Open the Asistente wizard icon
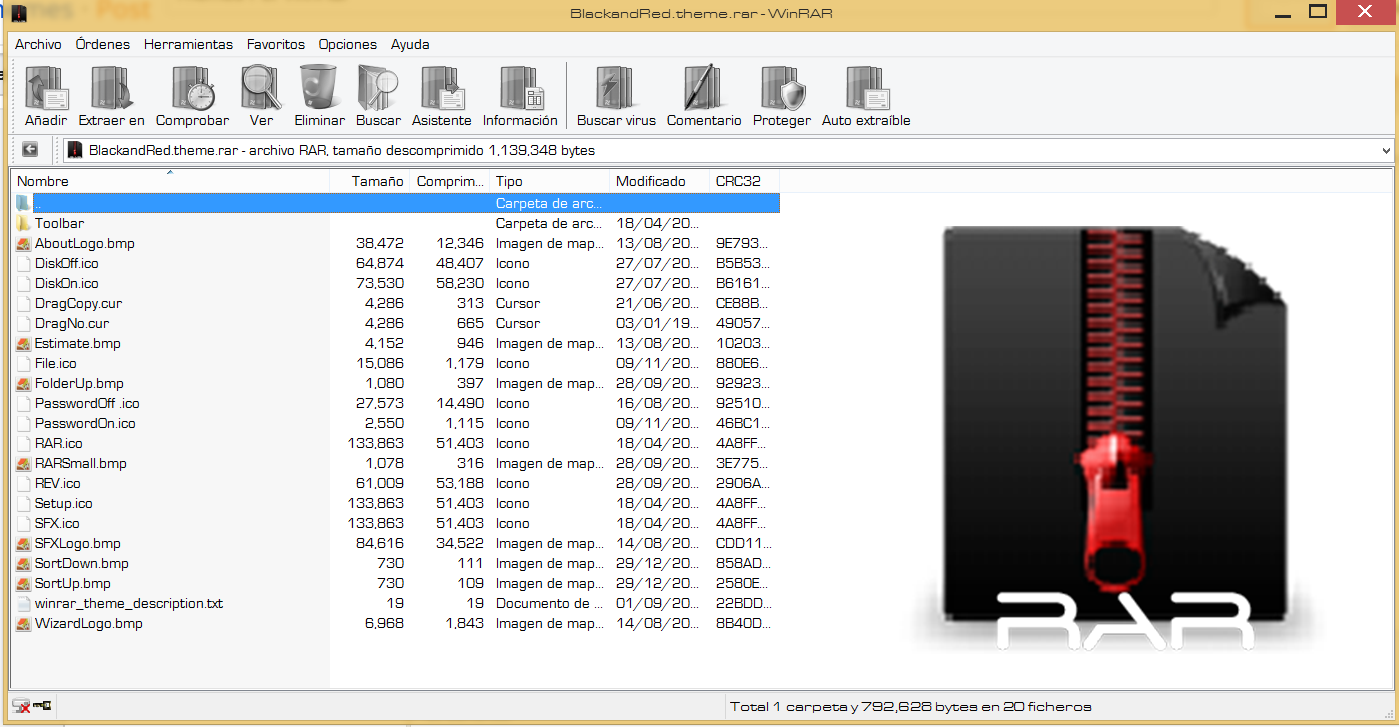The height and width of the screenshot is (727, 1399). coord(441,88)
